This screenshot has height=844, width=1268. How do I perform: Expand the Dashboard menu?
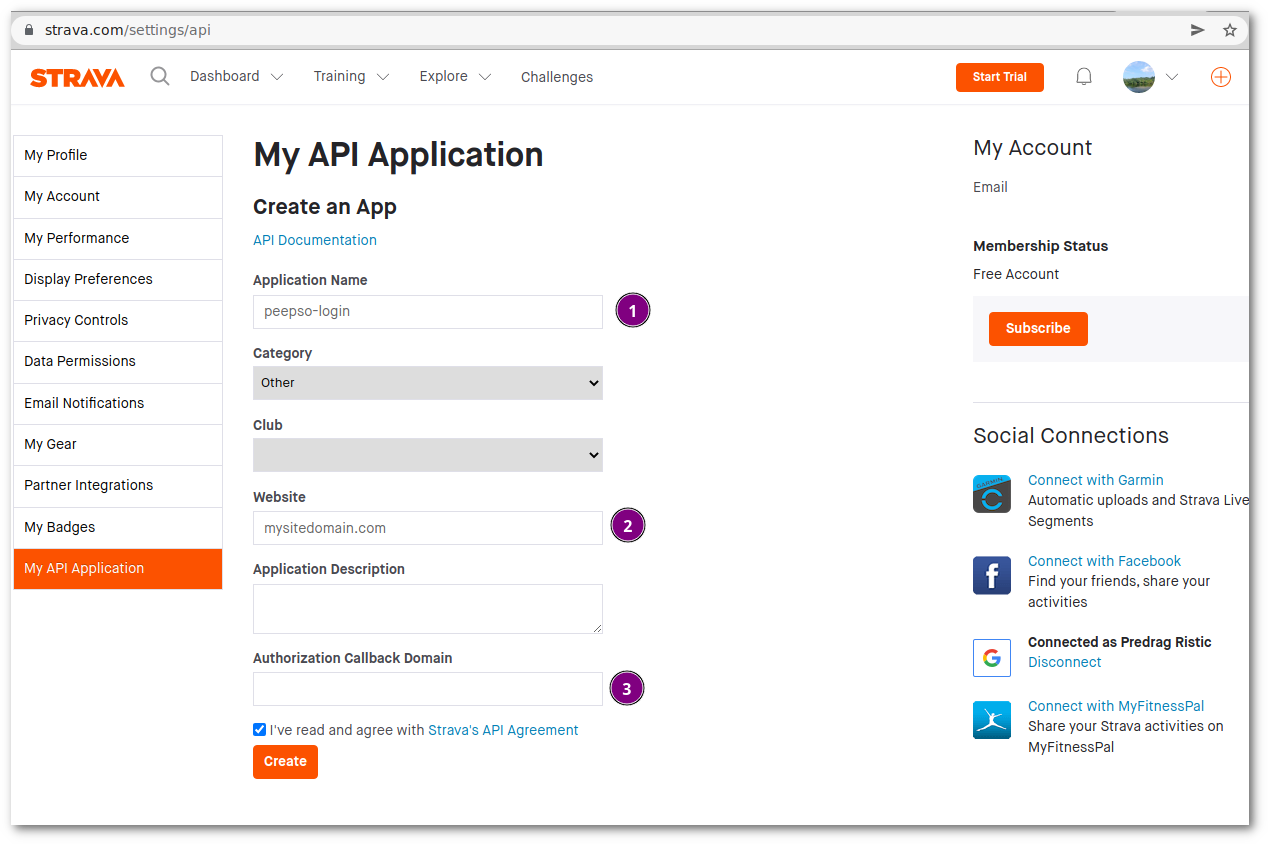click(237, 77)
